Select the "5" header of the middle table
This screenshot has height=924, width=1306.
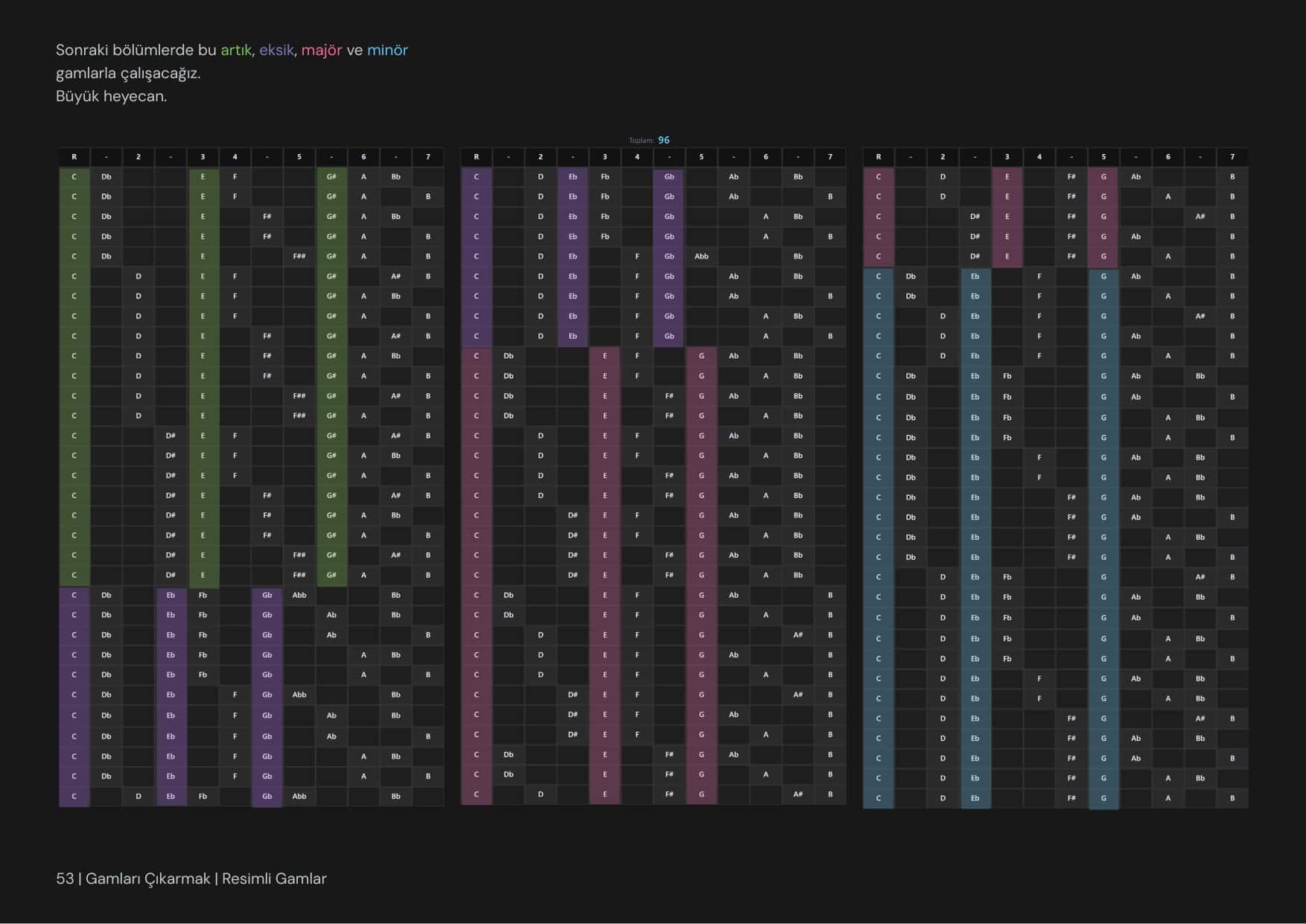(701, 156)
